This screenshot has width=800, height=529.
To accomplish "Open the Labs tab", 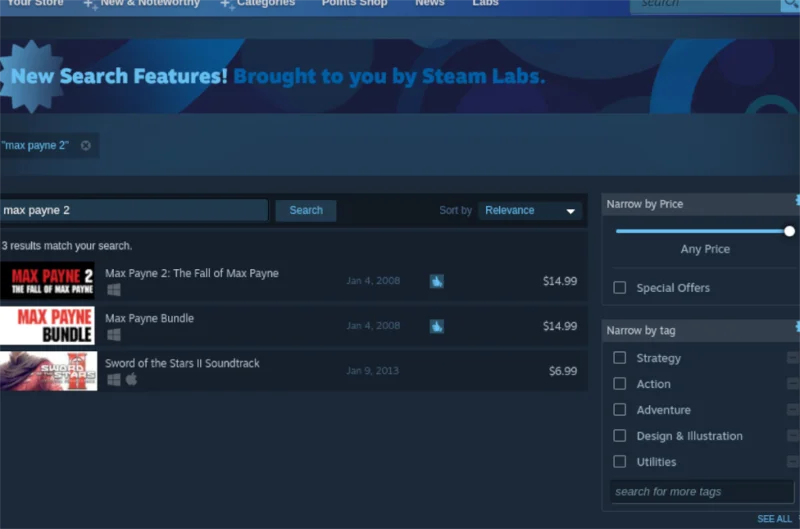I will click(485, 3).
